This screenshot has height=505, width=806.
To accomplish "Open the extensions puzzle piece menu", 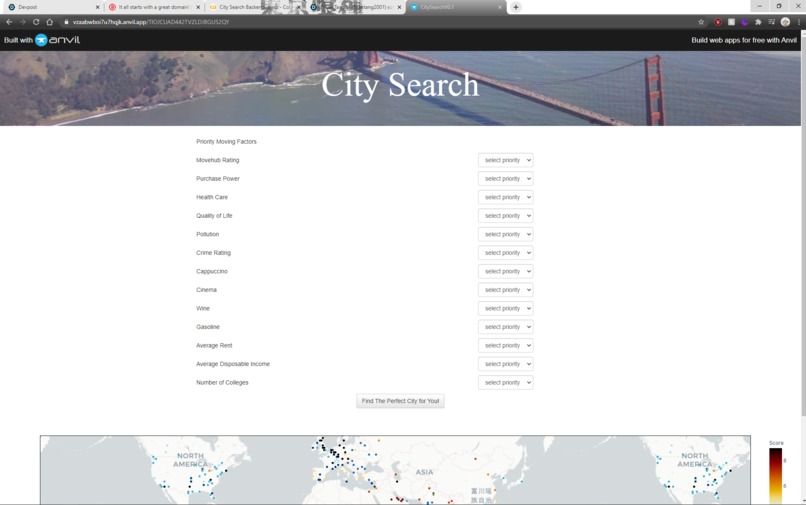I will click(758, 22).
